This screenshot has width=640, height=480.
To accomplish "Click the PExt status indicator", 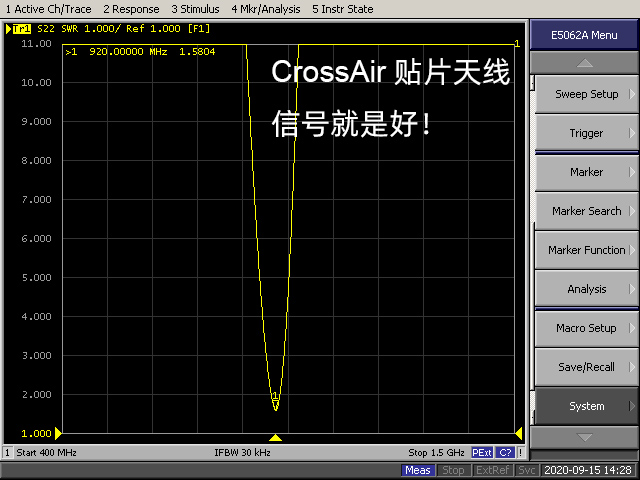I will pyautogui.click(x=482, y=453).
